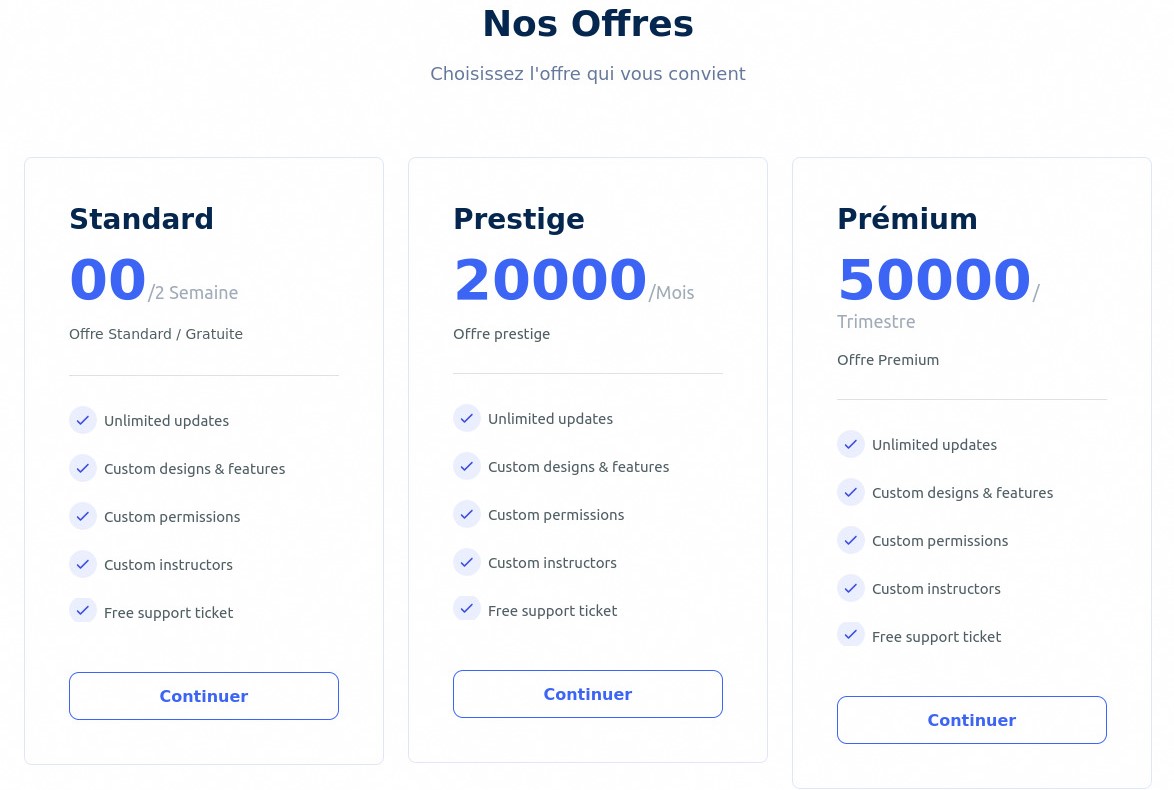This screenshot has width=1174, height=790.
Task: Click the Prémium plan heading
Action: click(907, 219)
